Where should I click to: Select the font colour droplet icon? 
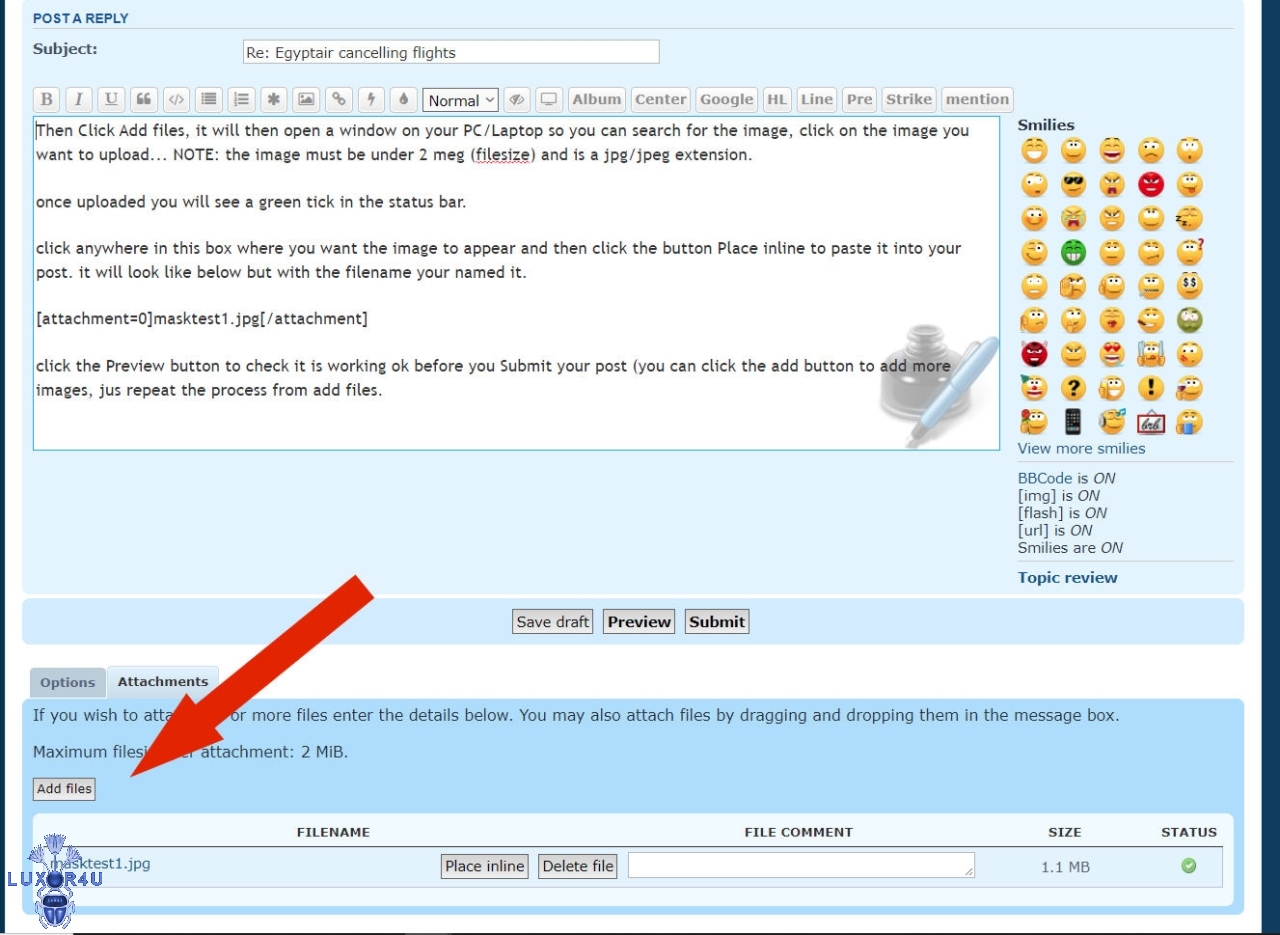pos(403,99)
